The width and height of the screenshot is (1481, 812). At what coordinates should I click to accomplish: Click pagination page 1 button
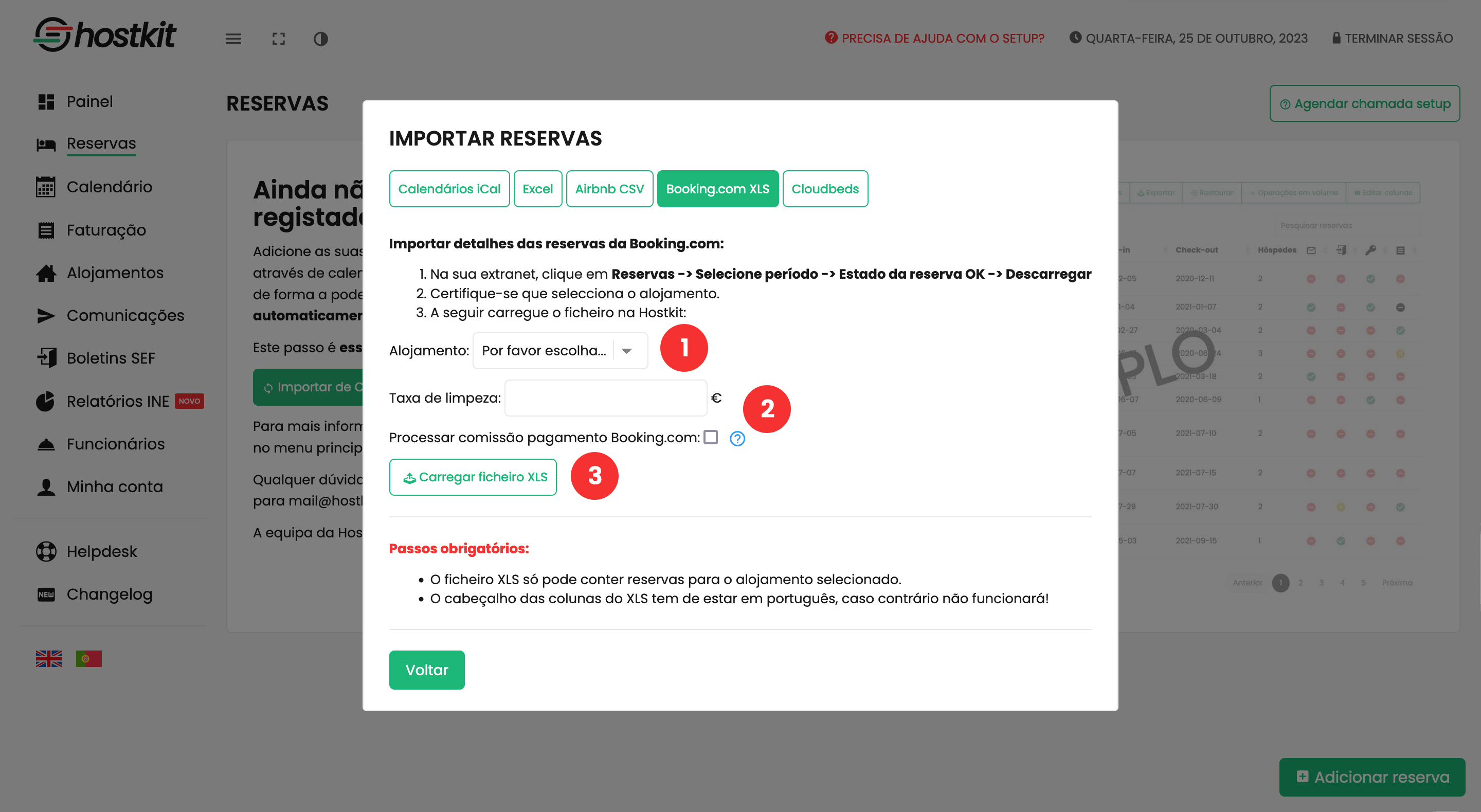[1280, 583]
